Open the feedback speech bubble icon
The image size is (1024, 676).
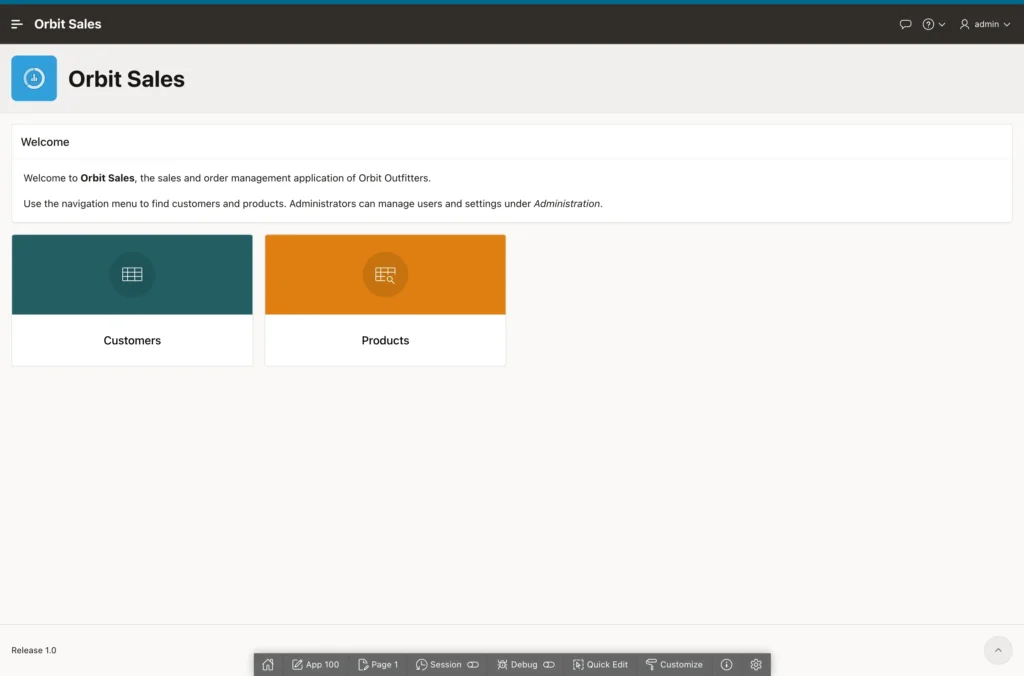click(905, 24)
